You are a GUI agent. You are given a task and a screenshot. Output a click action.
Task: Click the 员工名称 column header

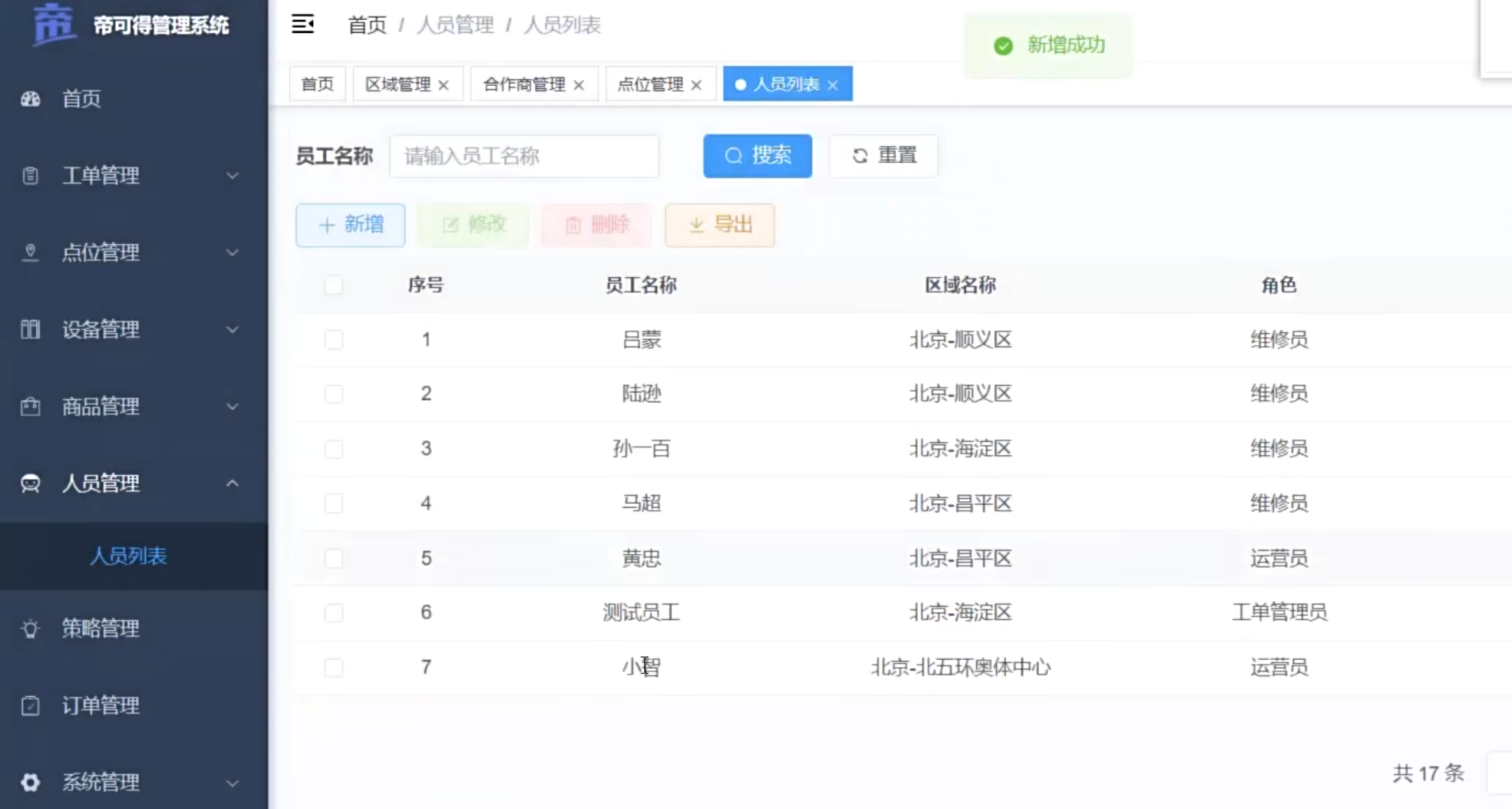641,285
